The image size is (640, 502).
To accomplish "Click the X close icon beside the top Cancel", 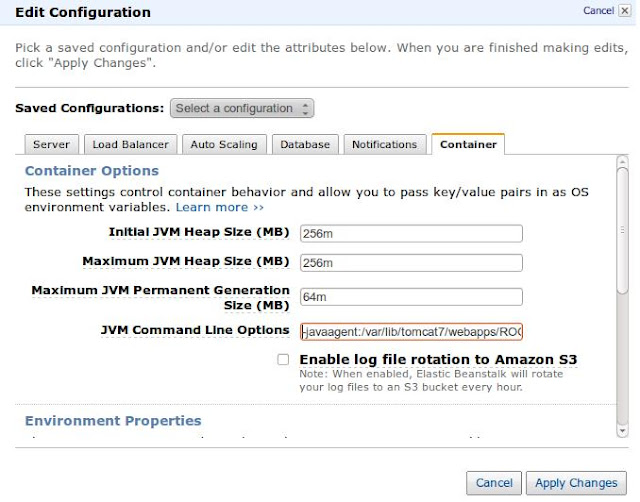I will point(629,11).
